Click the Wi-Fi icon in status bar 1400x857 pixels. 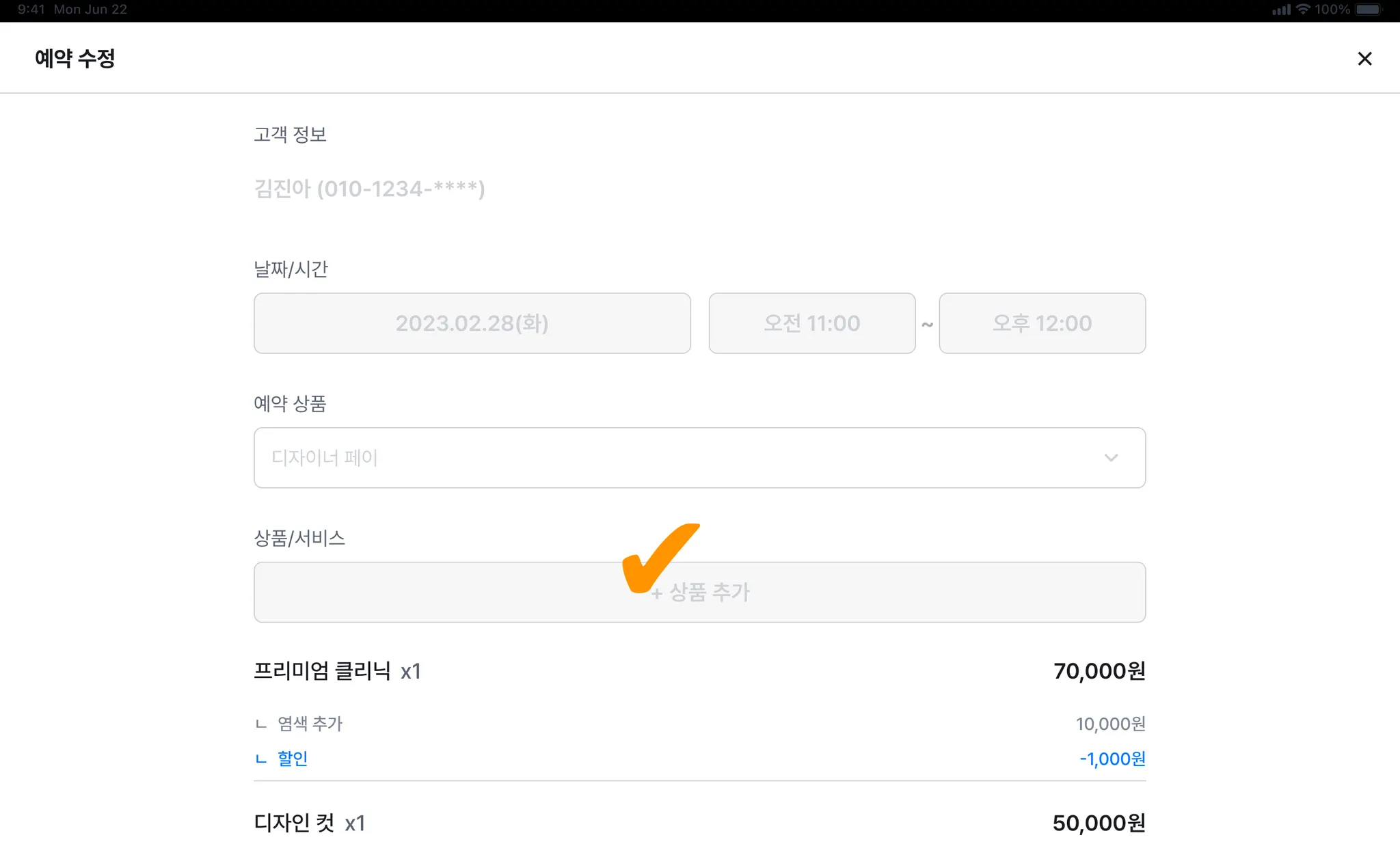tap(1303, 10)
